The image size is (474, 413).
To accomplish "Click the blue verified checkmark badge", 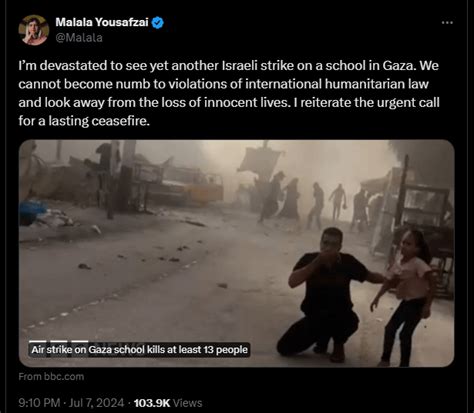I will click(x=158, y=23).
